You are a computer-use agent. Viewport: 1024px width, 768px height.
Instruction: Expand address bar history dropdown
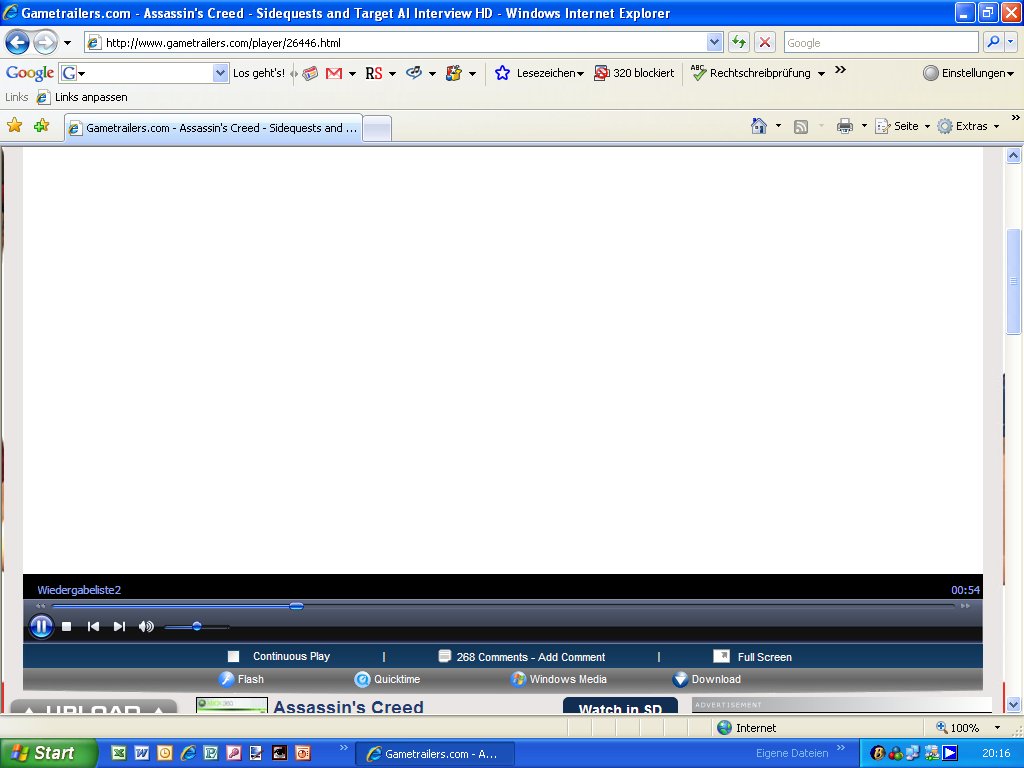coord(714,42)
